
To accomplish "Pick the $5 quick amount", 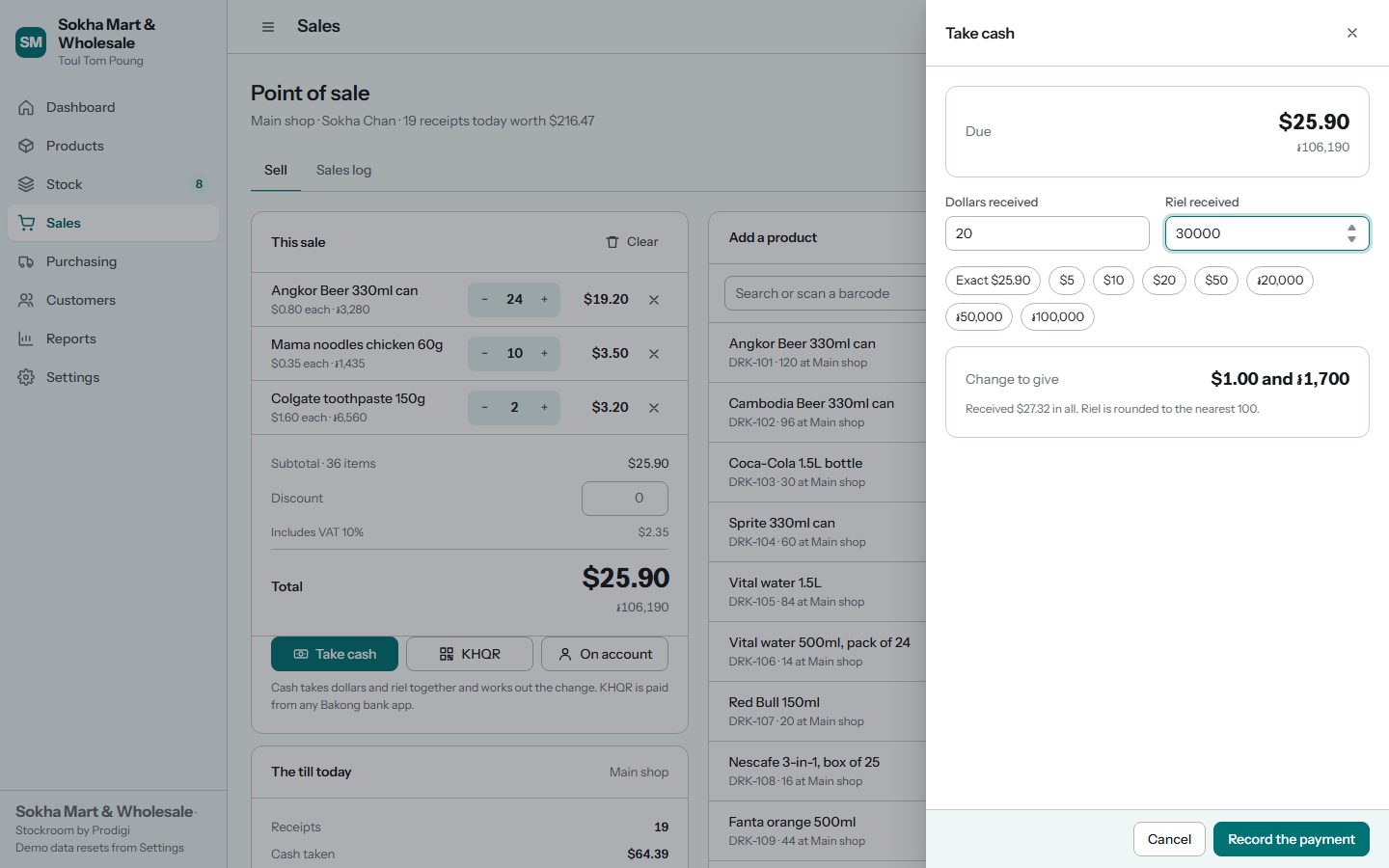I will tap(1067, 281).
